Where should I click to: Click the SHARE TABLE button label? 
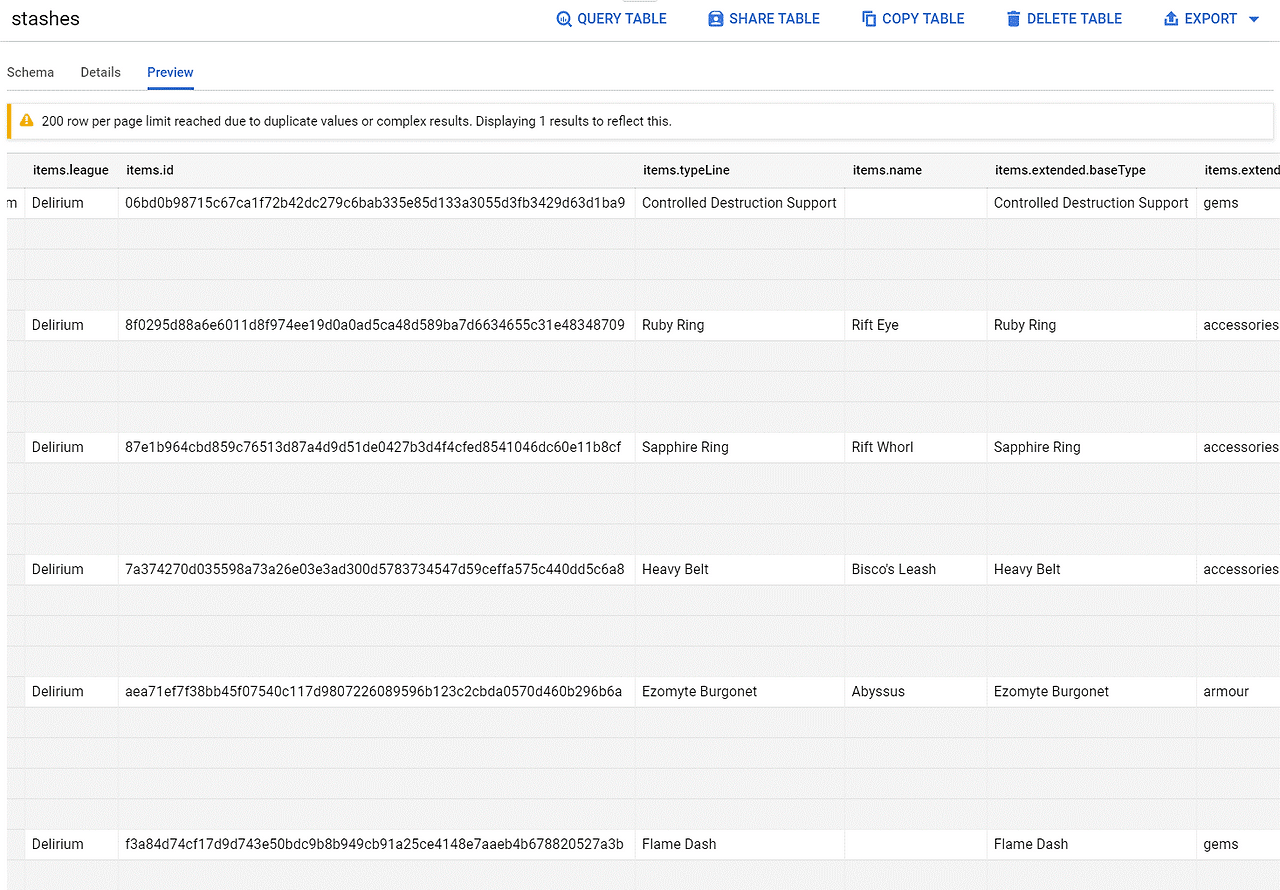(775, 19)
